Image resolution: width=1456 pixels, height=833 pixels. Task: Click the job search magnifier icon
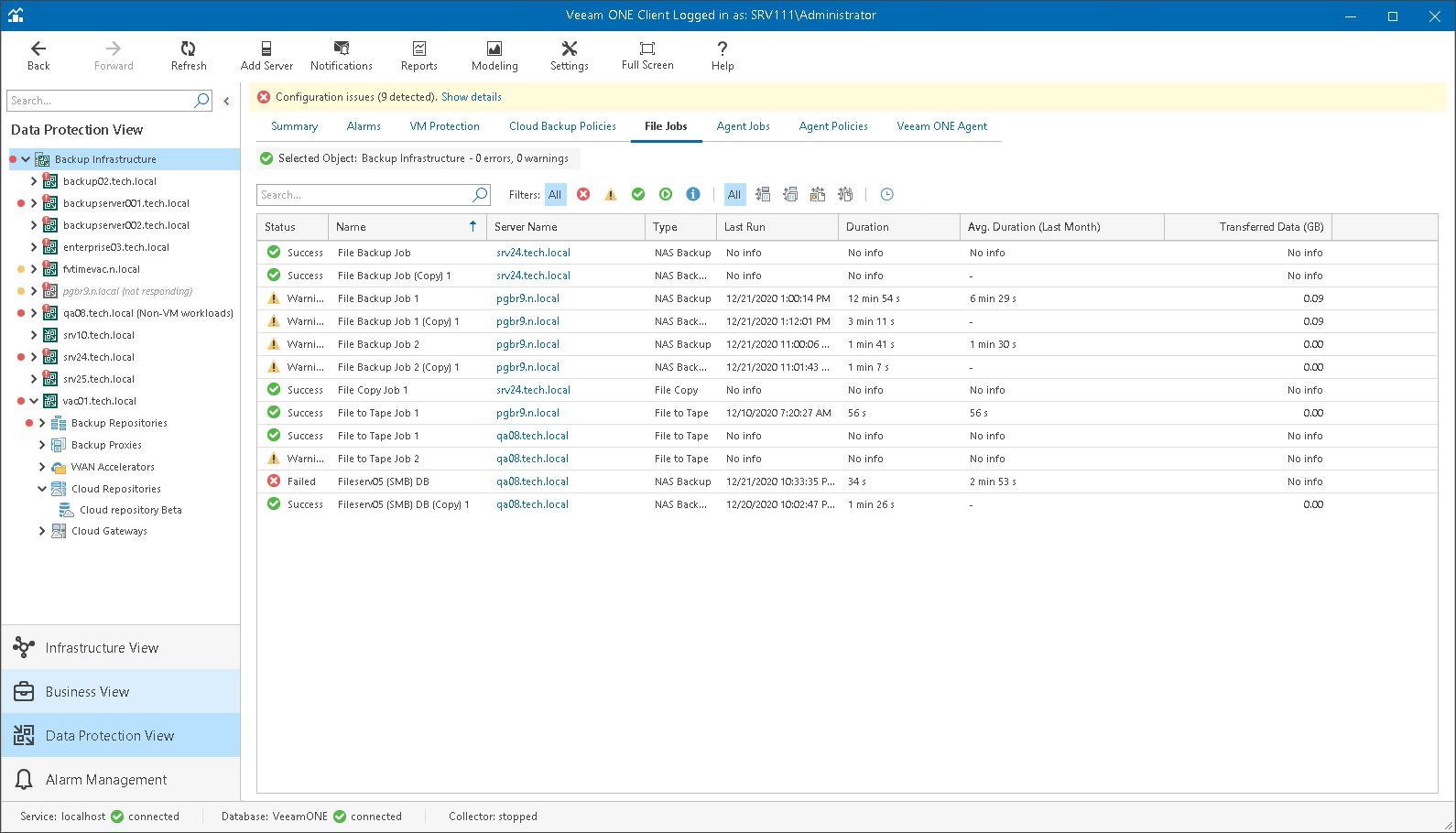tap(480, 194)
